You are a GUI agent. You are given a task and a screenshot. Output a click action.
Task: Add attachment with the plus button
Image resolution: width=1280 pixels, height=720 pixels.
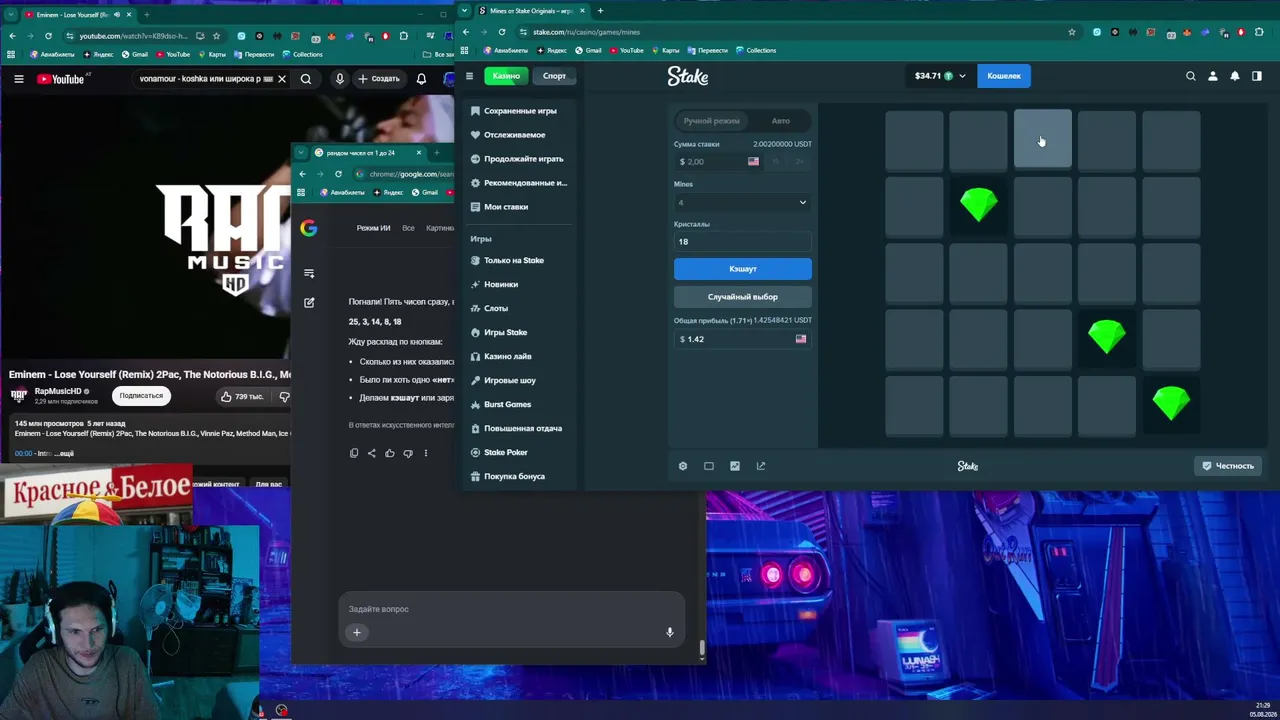[x=357, y=632]
